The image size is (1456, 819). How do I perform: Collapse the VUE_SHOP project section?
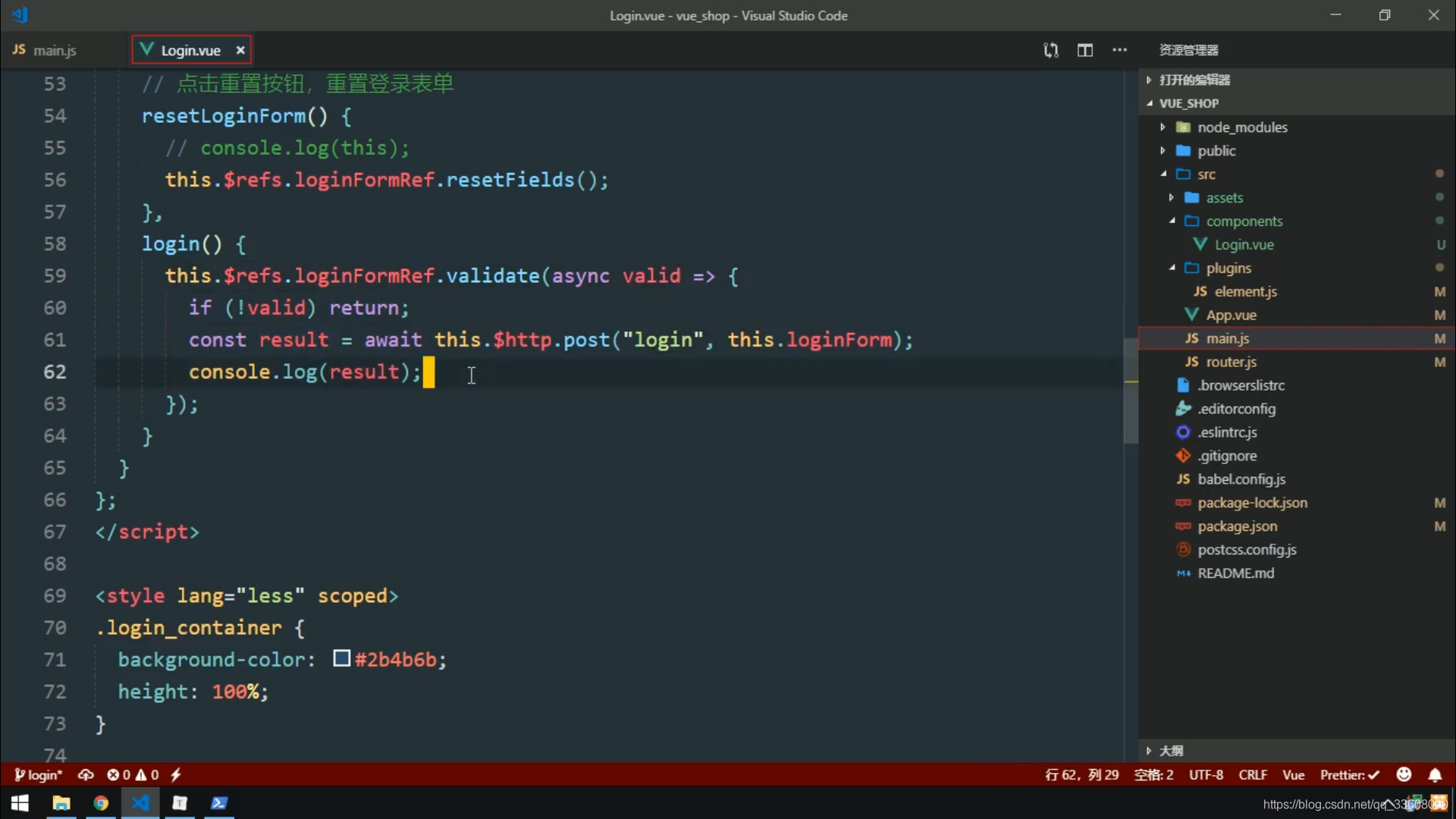point(1297,103)
